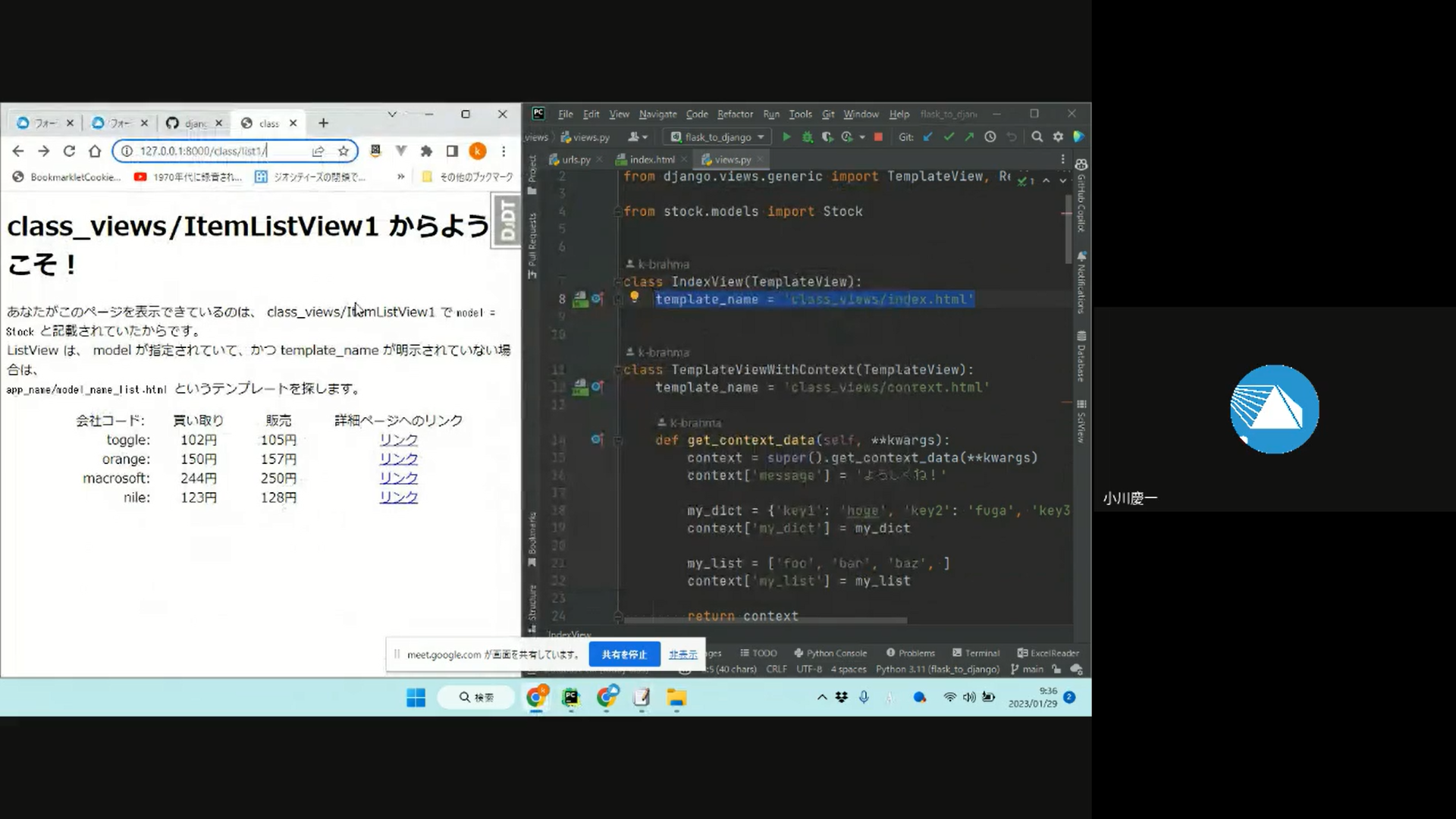Switch to the urls.py editor tab

576,159
